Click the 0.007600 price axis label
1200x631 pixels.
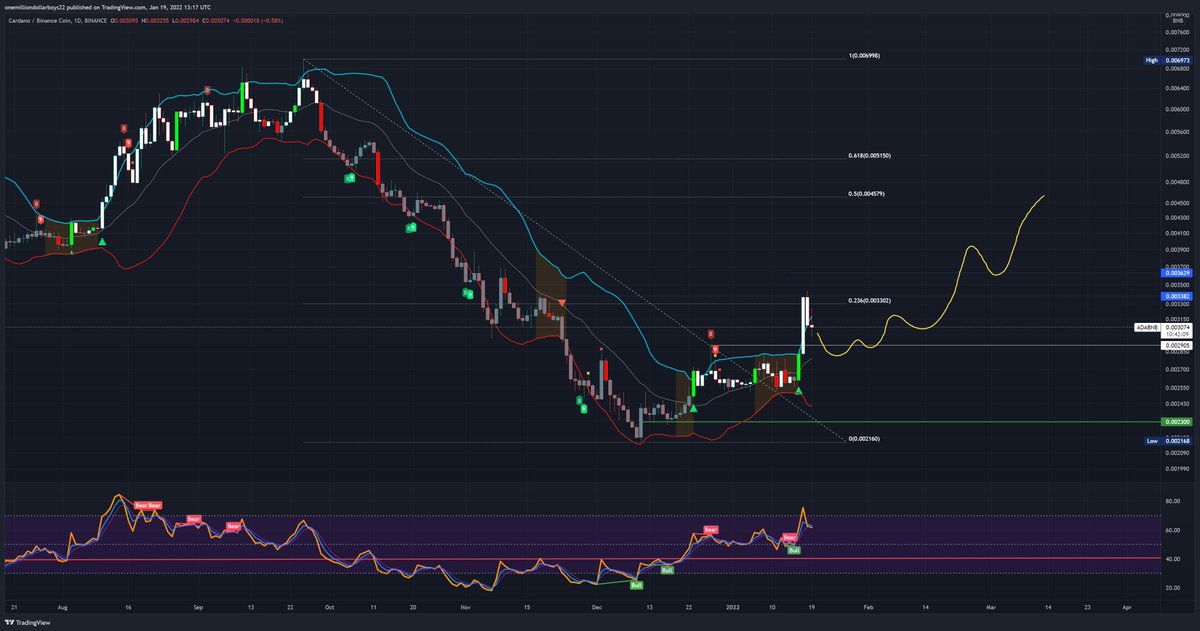point(1178,33)
